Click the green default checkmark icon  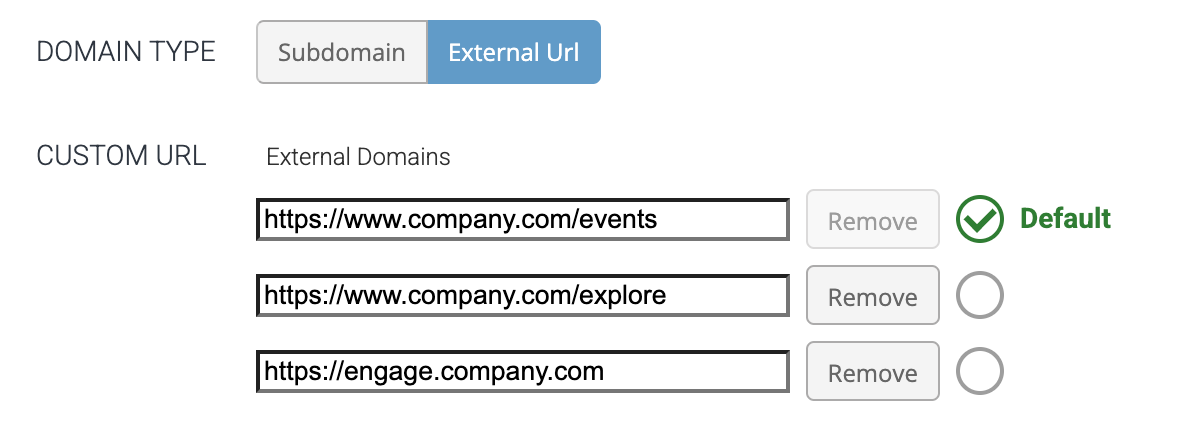(x=980, y=220)
